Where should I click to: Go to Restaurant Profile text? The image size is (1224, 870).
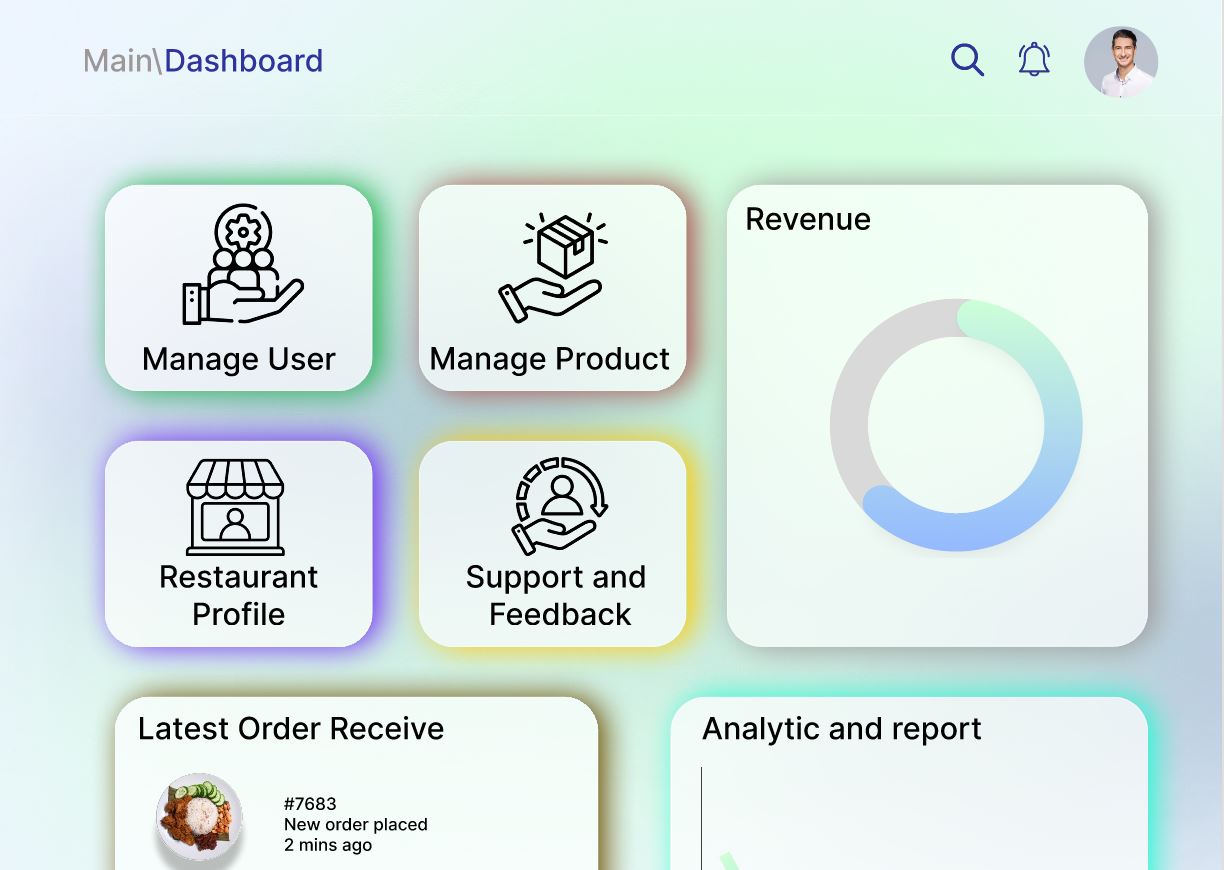239,595
